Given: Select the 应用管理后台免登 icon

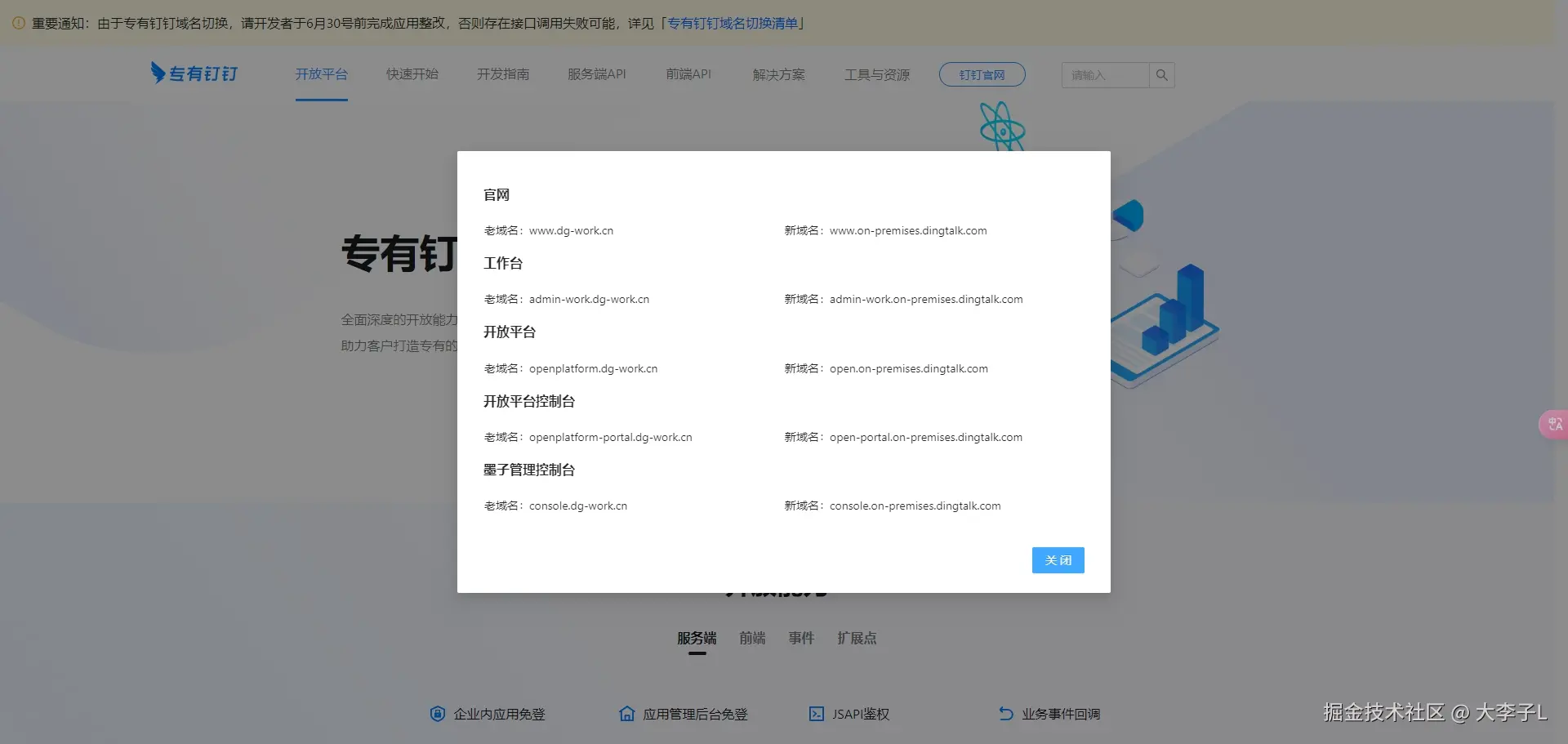Looking at the screenshot, I should pyautogui.click(x=626, y=714).
